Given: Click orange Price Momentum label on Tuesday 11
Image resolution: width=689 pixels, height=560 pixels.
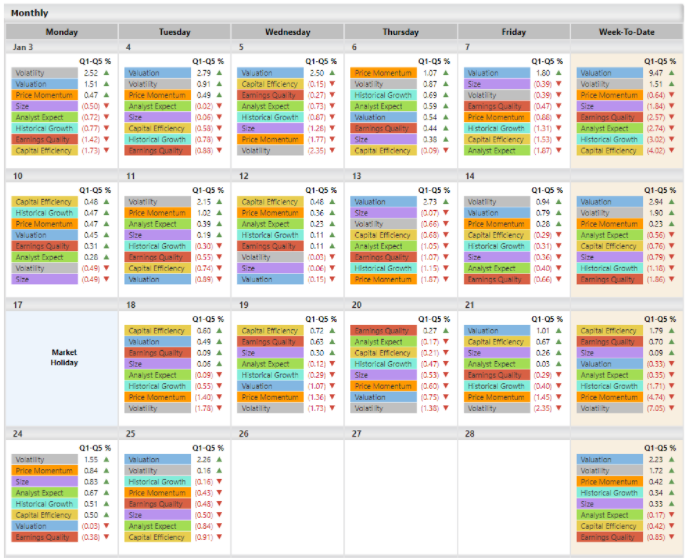Looking at the screenshot, I should [157, 213].
